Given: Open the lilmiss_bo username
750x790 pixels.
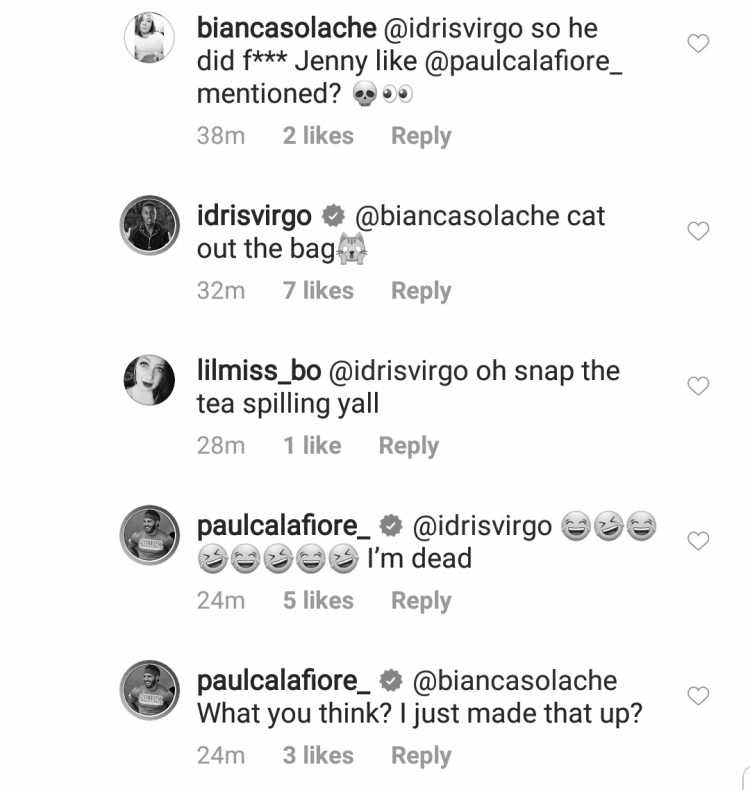Looking at the screenshot, I should point(259,371).
